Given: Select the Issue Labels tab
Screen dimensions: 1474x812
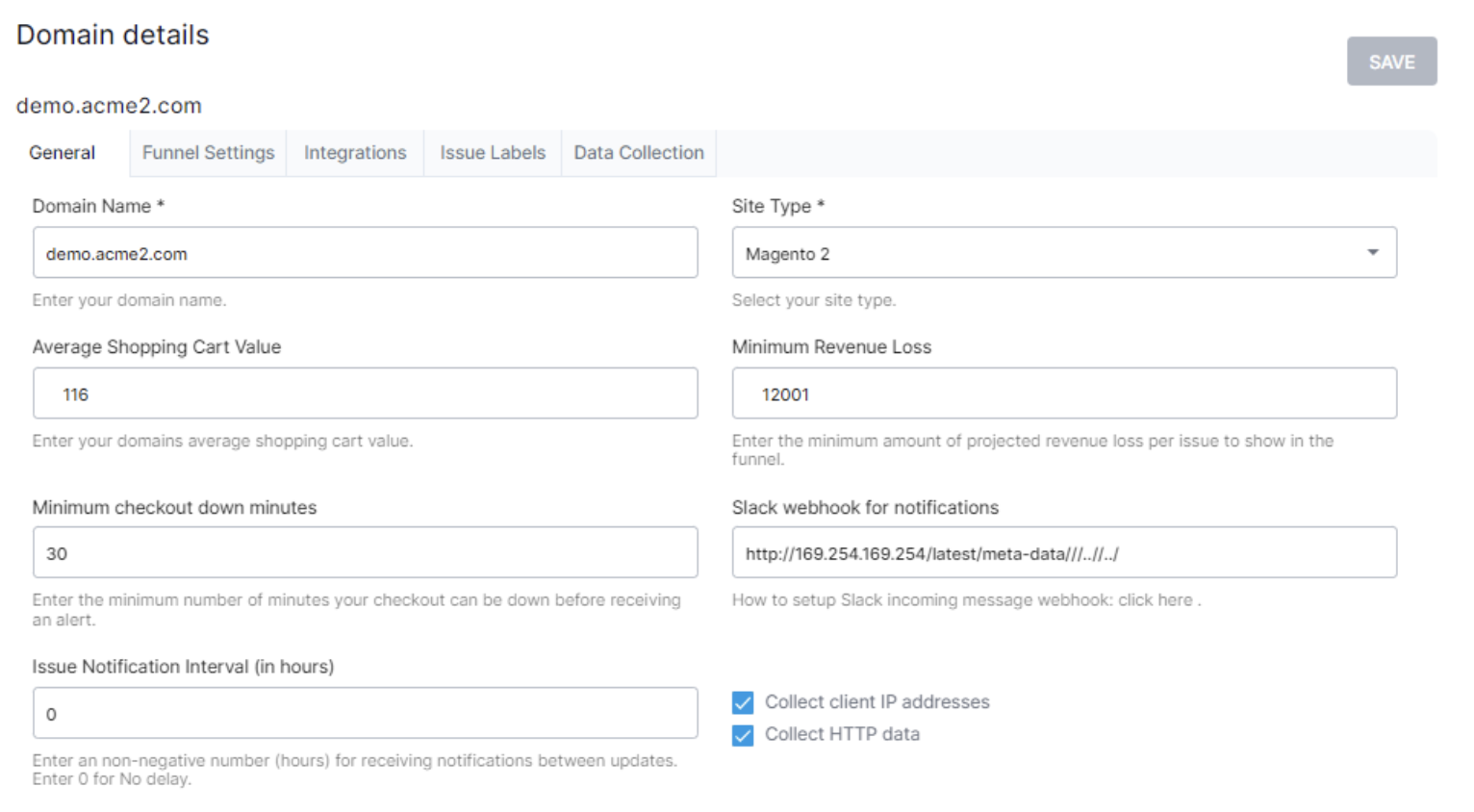Looking at the screenshot, I should [493, 153].
